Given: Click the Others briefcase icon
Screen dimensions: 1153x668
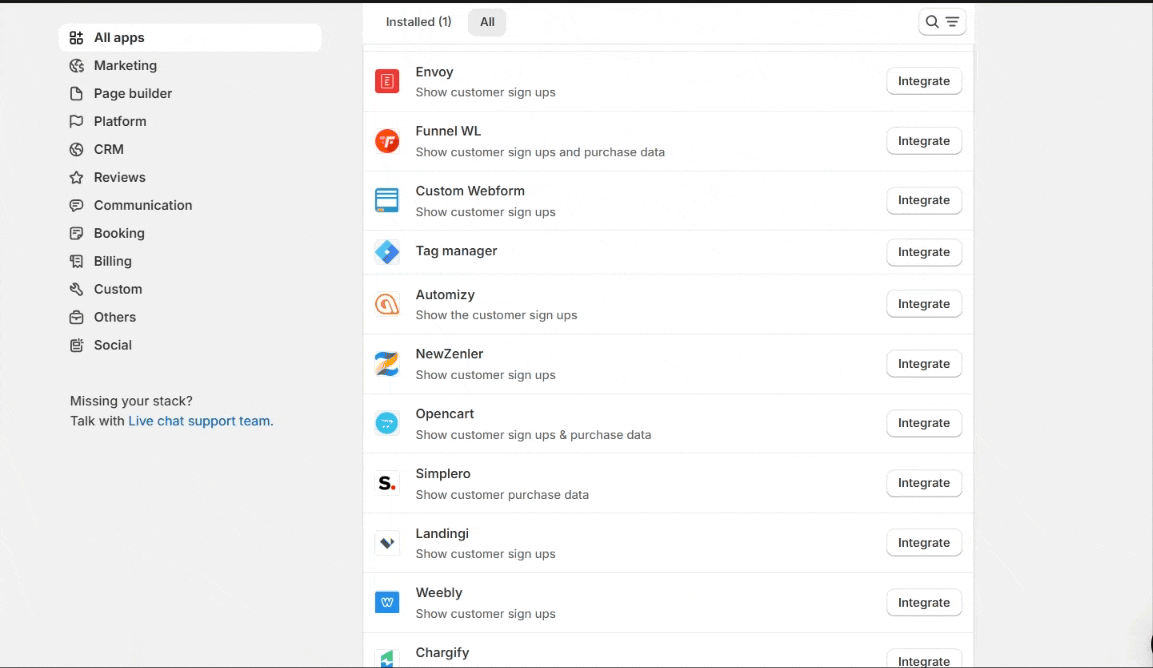Looking at the screenshot, I should pos(76,317).
